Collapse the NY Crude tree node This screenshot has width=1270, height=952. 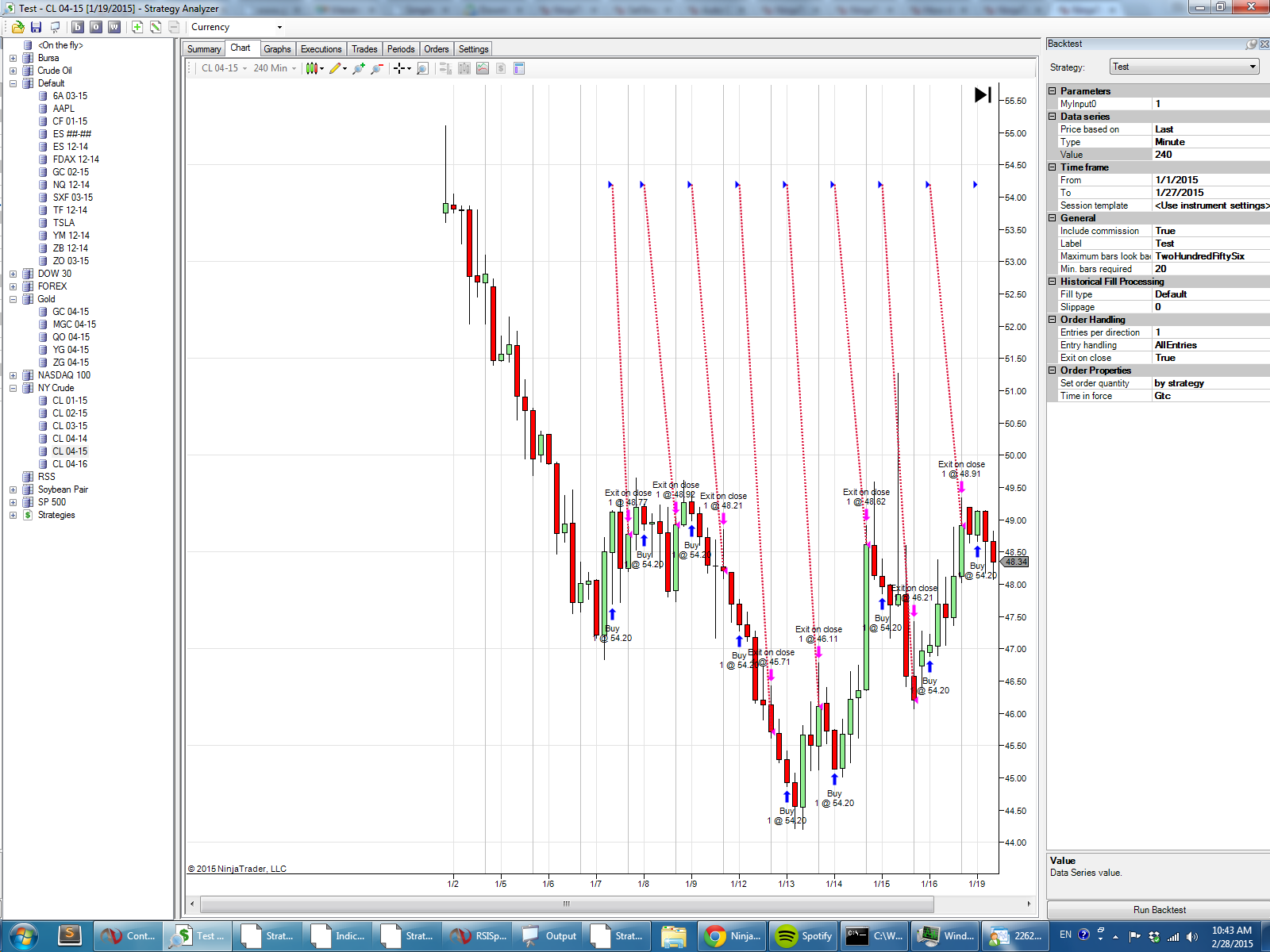[x=13, y=388]
